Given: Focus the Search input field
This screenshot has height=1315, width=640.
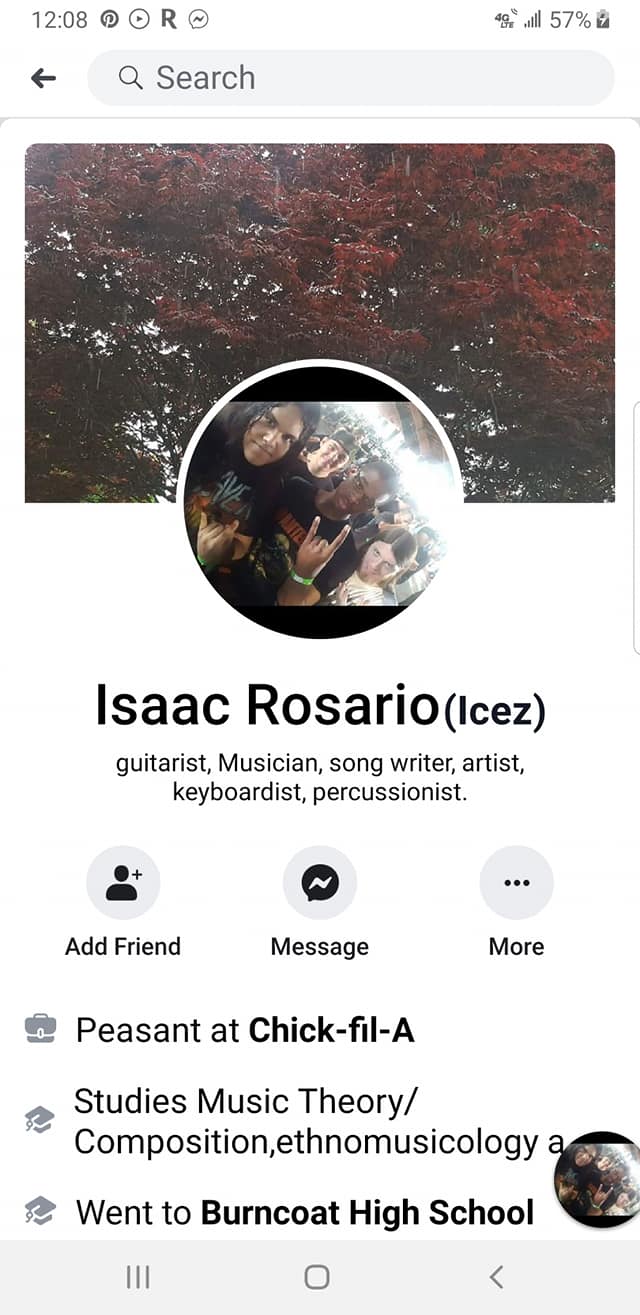Looking at the screenshot, I should (x=351, y=78).
